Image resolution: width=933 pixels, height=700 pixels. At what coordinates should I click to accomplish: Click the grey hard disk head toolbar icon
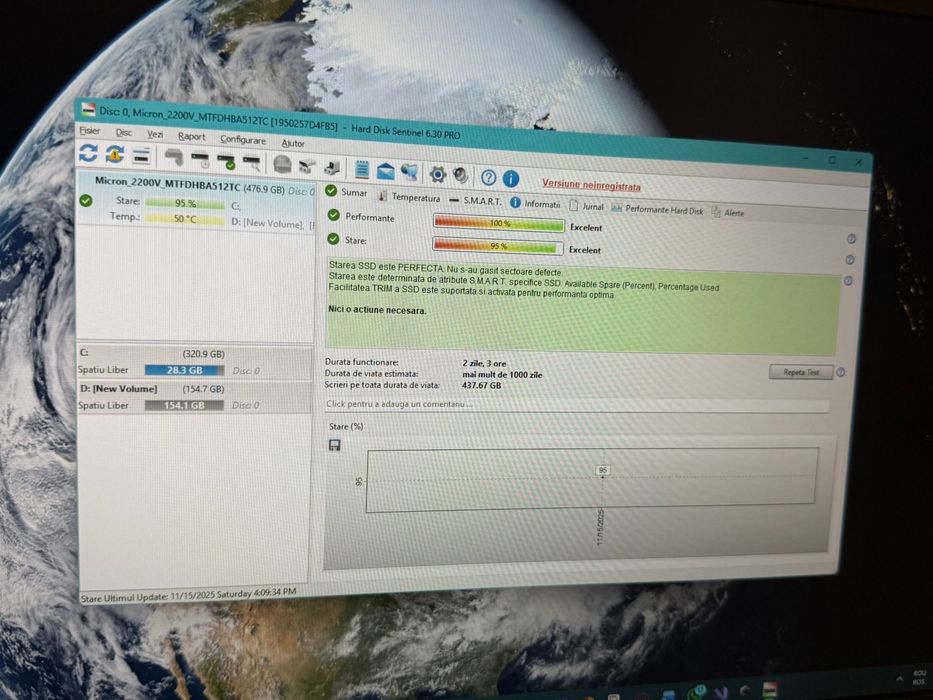click(173, 158)
